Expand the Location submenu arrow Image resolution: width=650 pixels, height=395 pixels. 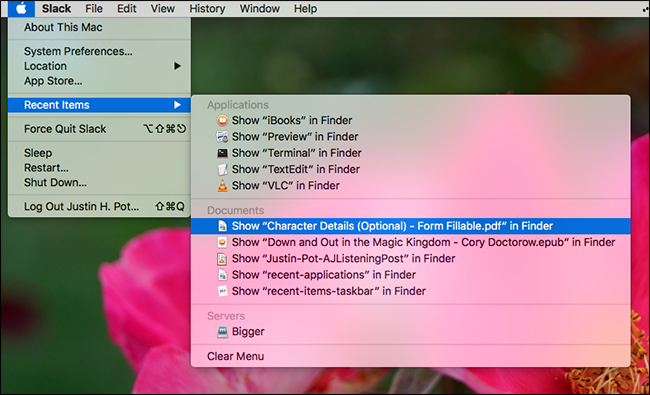click(177, 66)
